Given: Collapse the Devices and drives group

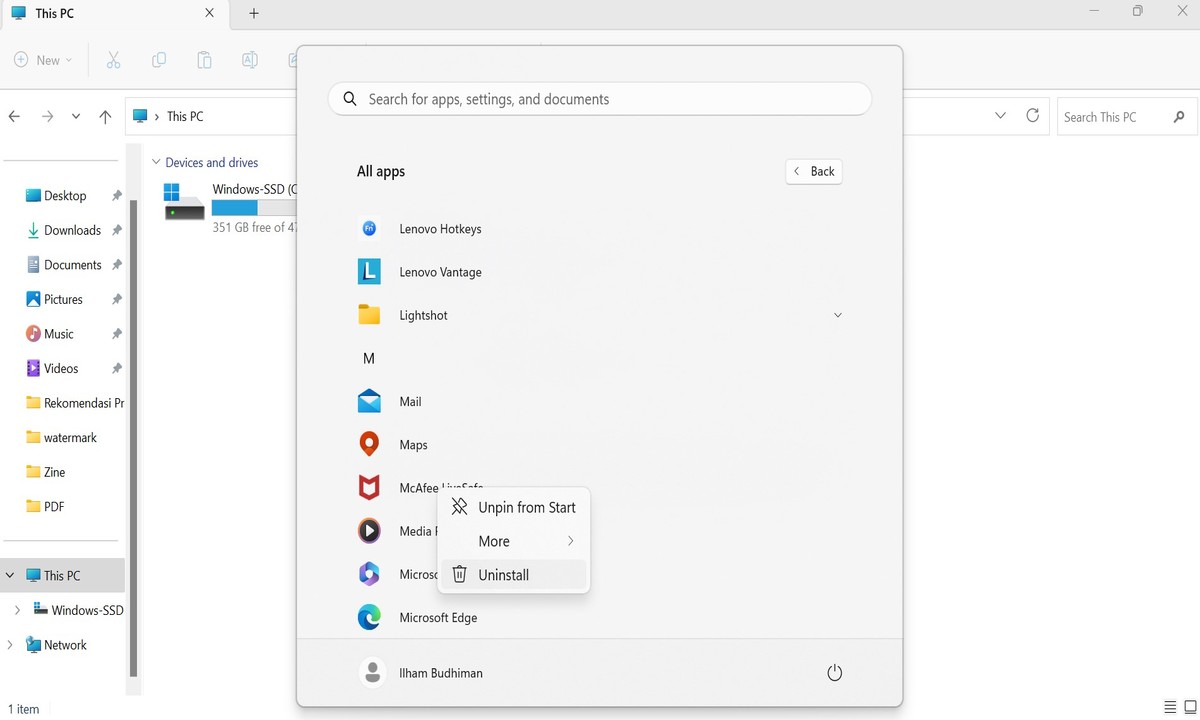Looking at the screenshot, I should coord(156,162).
